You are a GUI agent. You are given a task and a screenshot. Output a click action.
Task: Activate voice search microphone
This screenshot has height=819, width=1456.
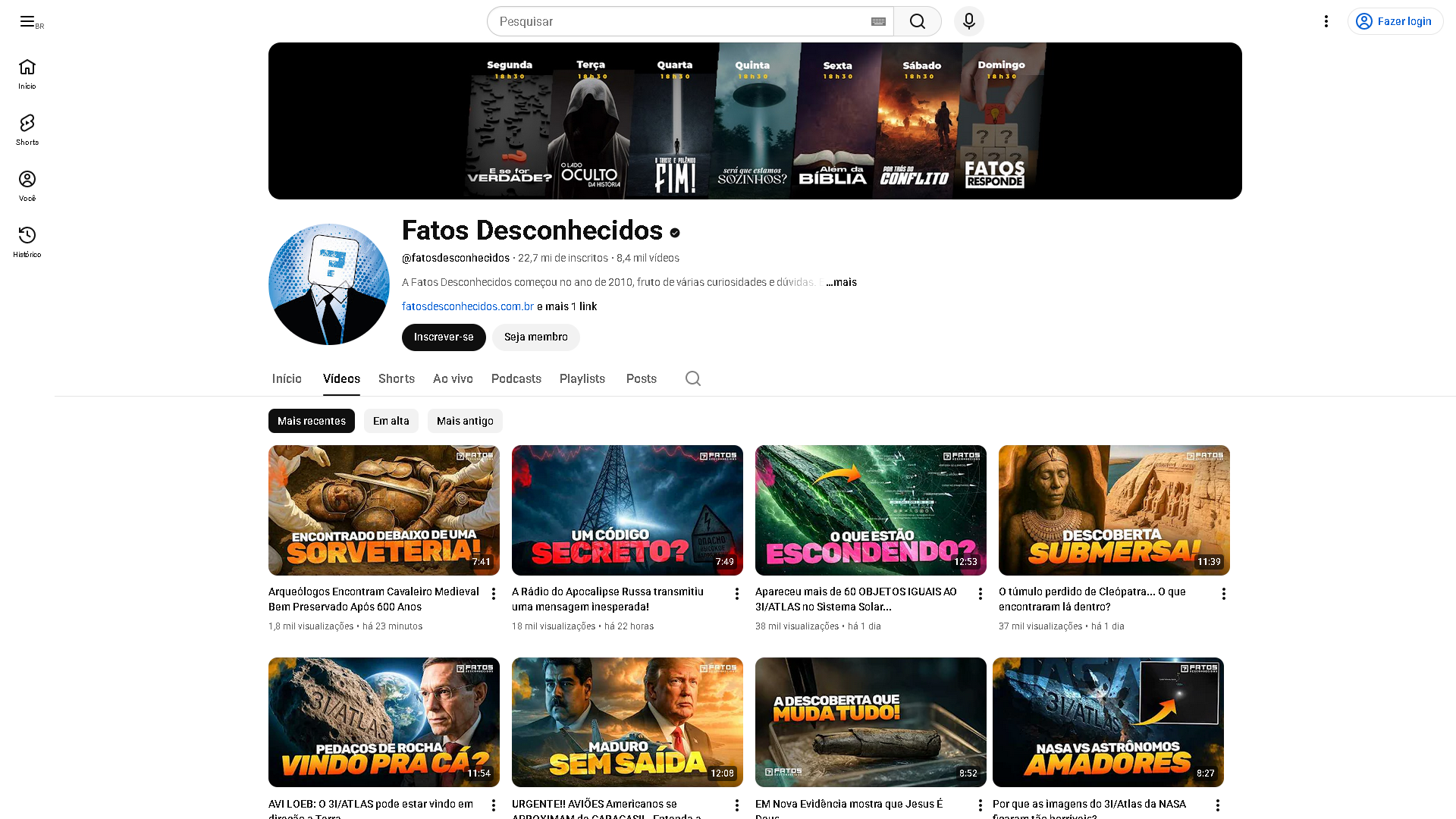pyautogui.click(x=968, y=21)
